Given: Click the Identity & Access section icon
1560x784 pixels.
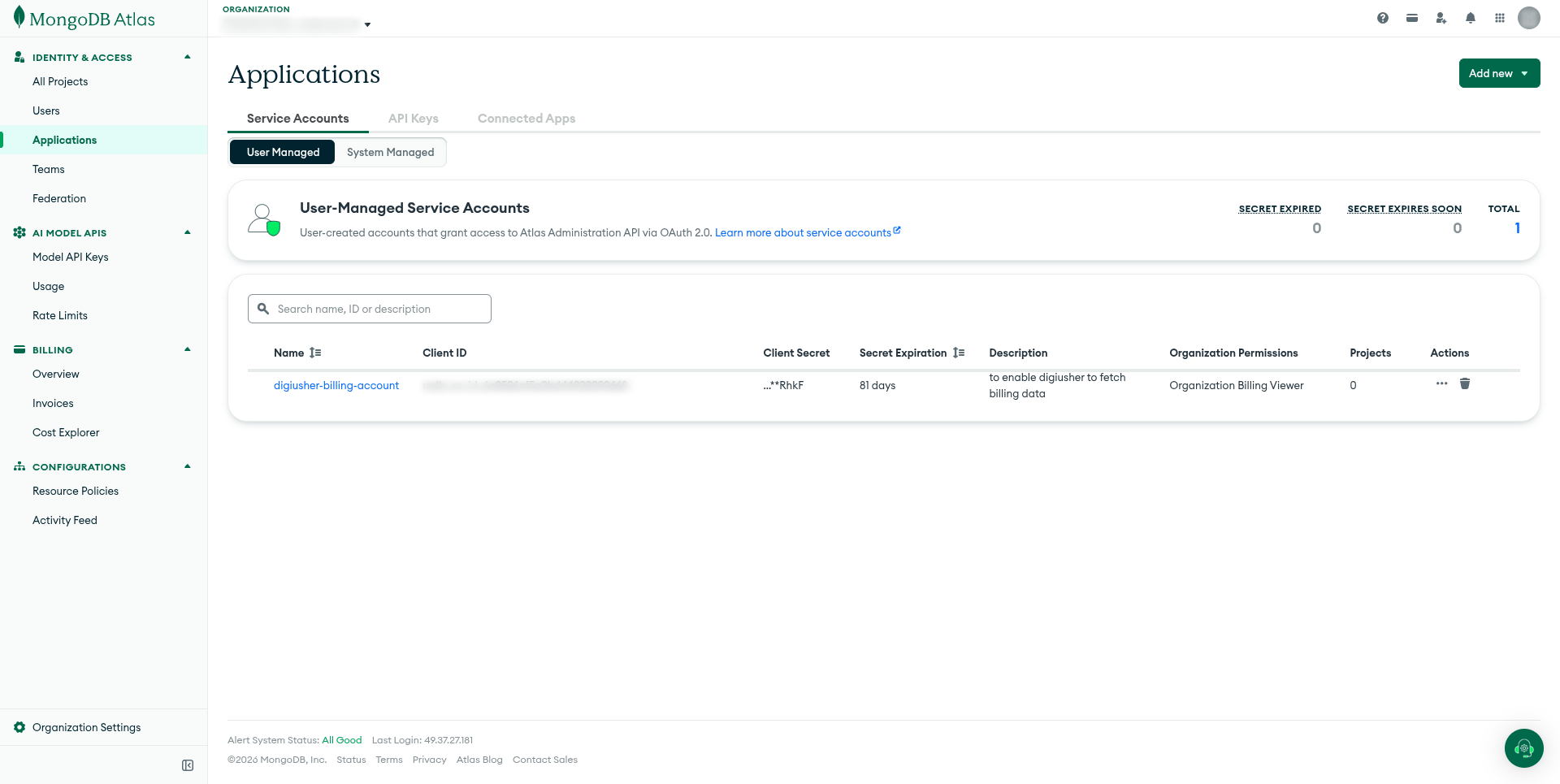Looking at the screenshot, I should [x=19, y=57].
